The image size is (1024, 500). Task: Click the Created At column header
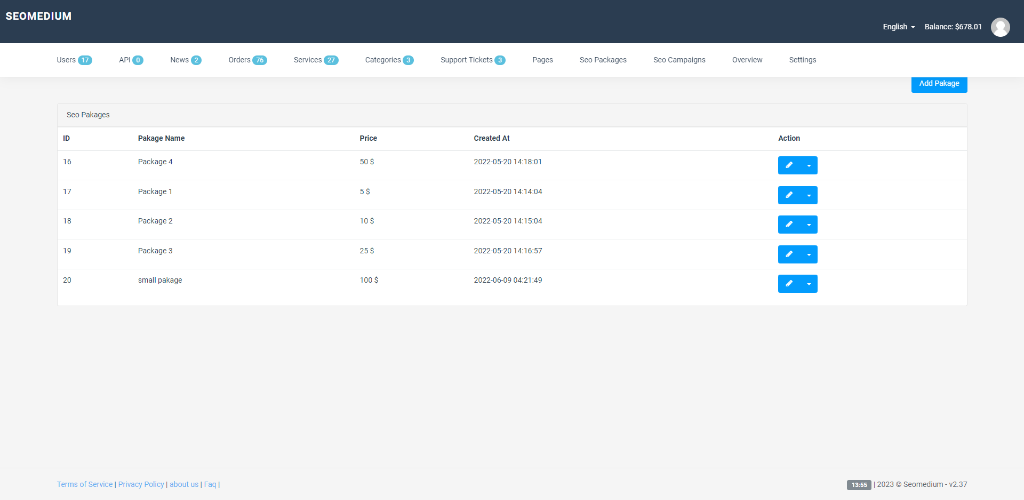click(492, 138)
